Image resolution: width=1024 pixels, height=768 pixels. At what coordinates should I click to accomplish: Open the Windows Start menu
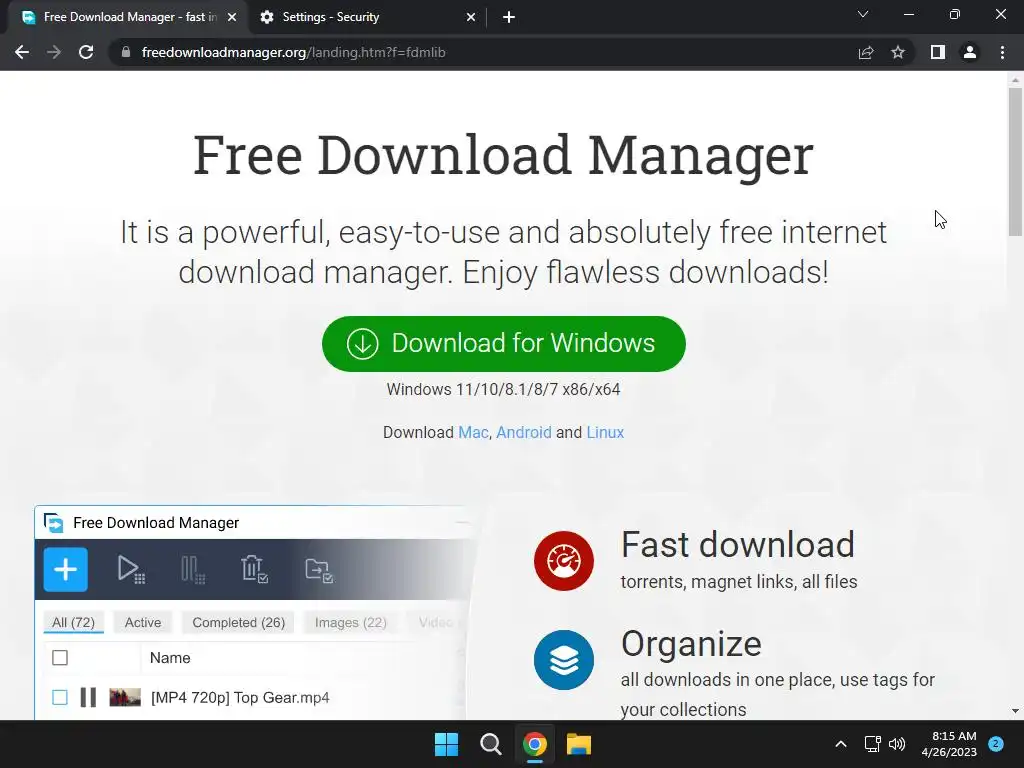(447, 744)
